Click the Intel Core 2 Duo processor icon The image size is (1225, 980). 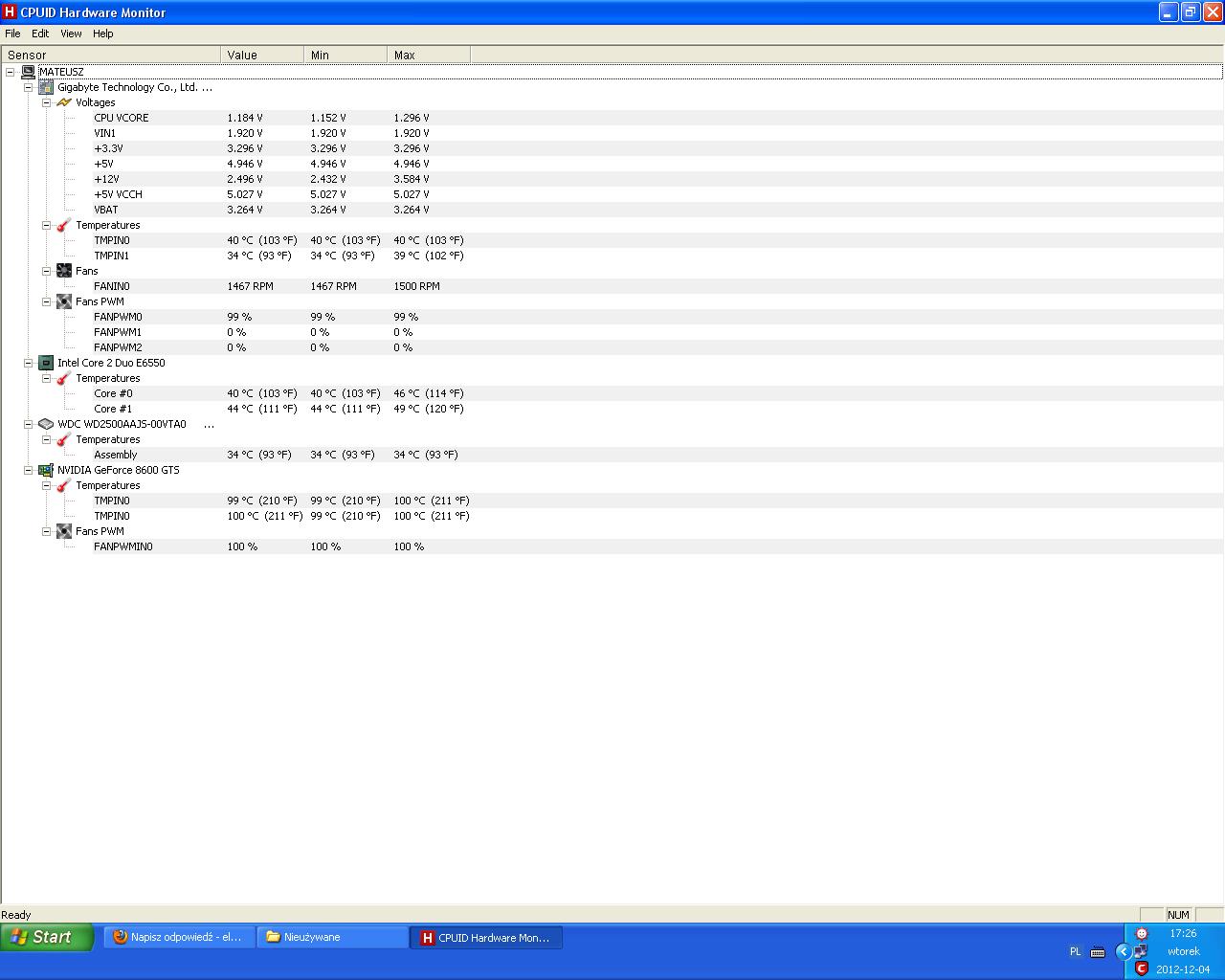click(x=46, y=363)
